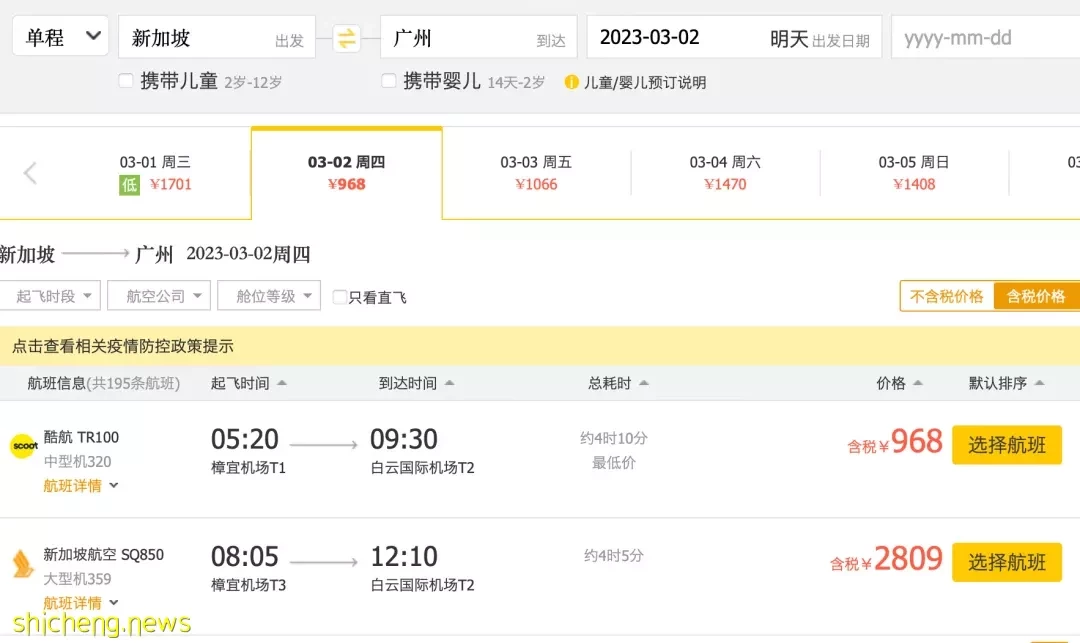Select the 03-03 周五 date tab
Image resolution: width=1080 pixels, height=643 pixels.
536,173
